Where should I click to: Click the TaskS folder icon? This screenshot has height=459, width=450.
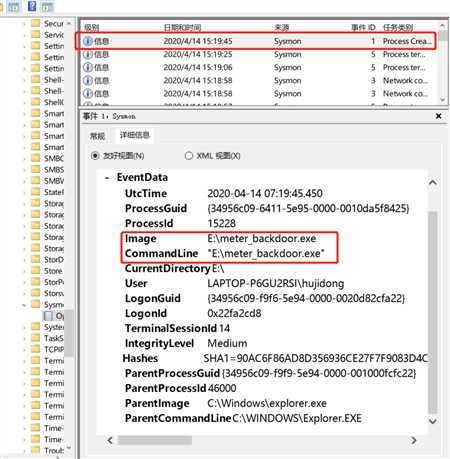[x=35, y=338]
